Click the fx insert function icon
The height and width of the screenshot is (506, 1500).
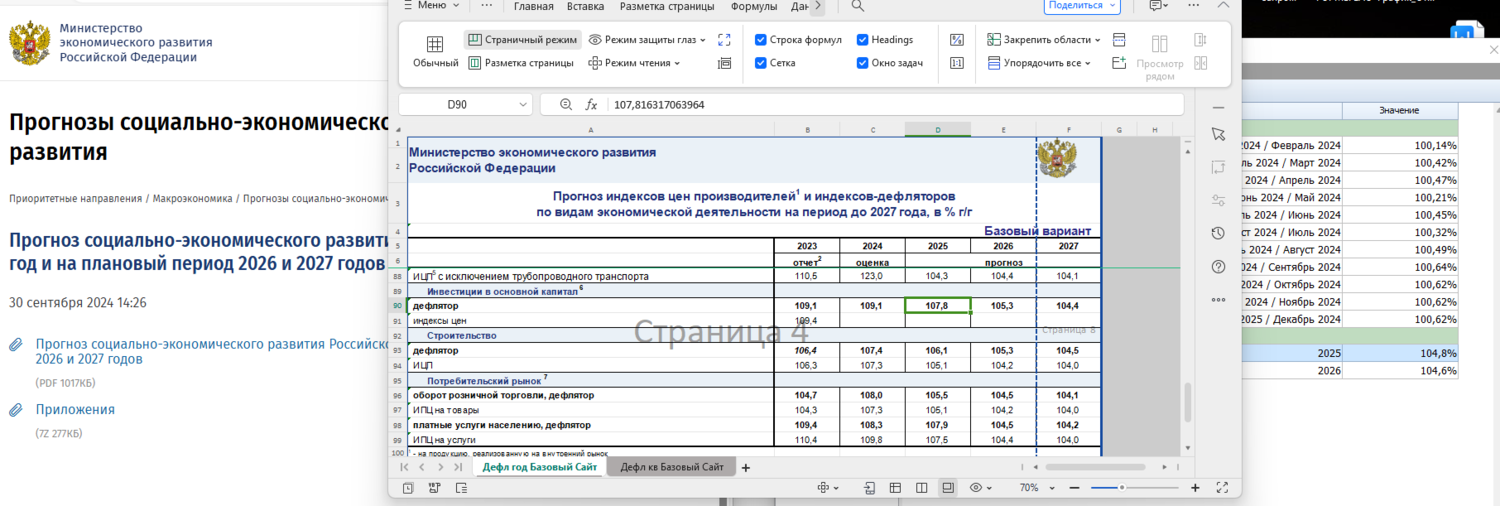point(591,104)
